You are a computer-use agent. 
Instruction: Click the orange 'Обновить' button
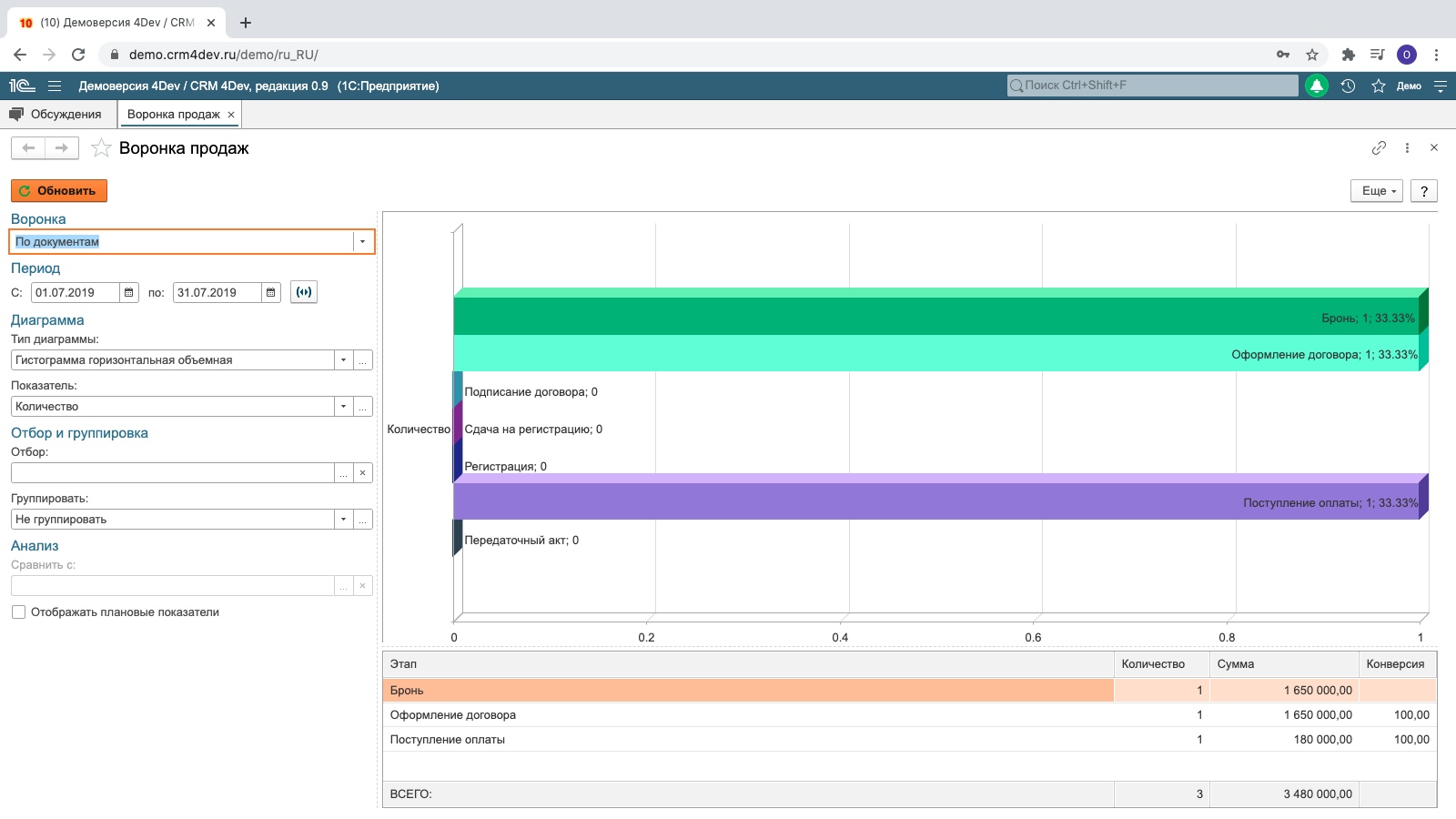click(x=58, y=191)
